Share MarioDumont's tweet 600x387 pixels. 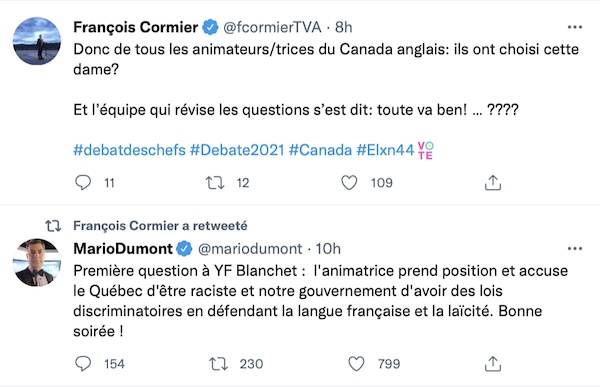pos(493,364)
